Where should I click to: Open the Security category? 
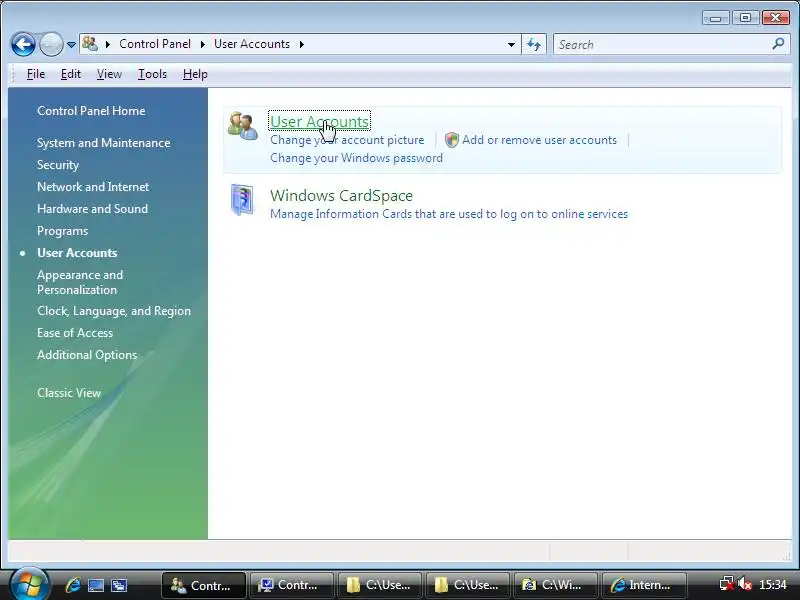tap(58, 165)
